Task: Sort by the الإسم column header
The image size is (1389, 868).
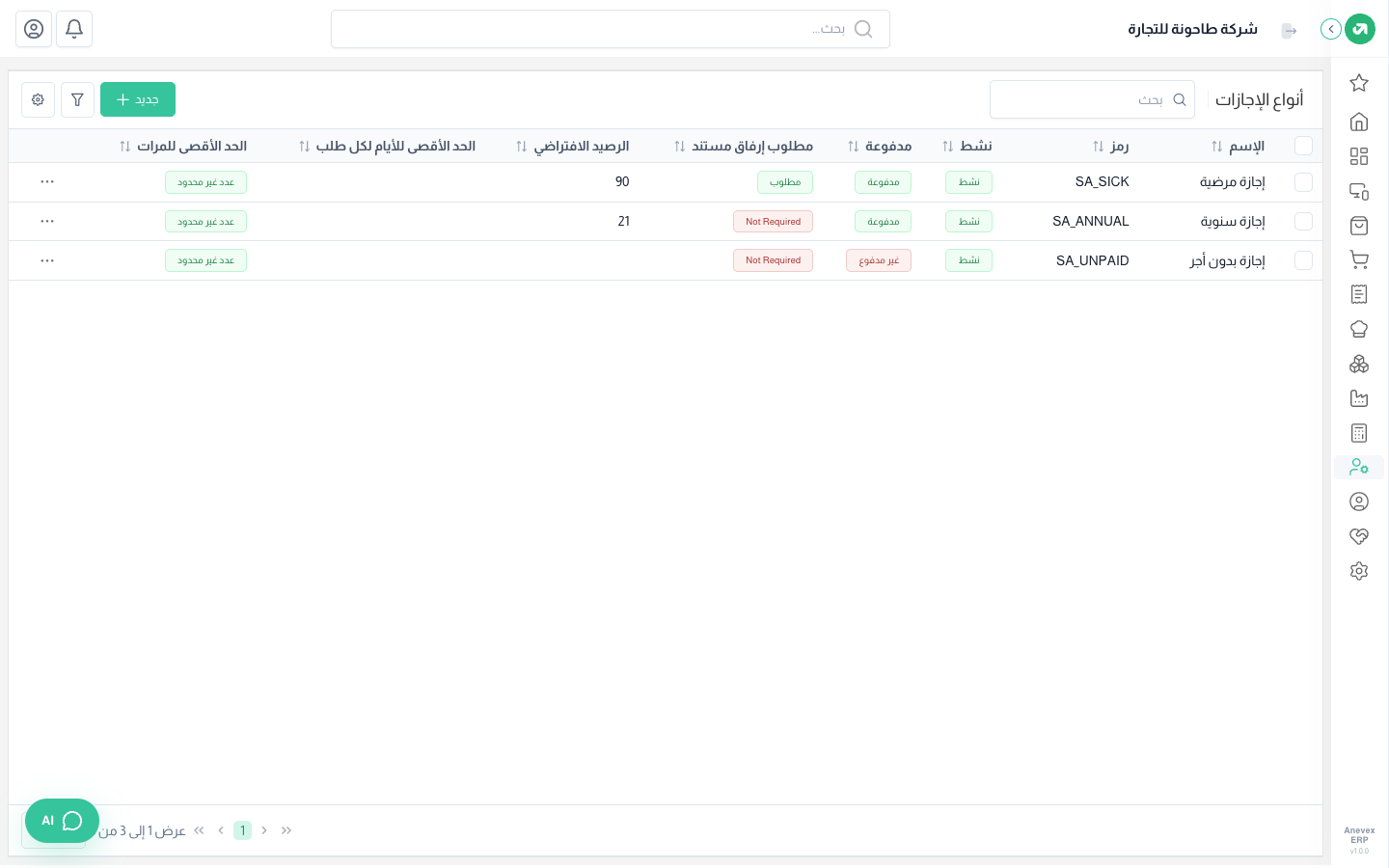Action: tap(1238, 146)
